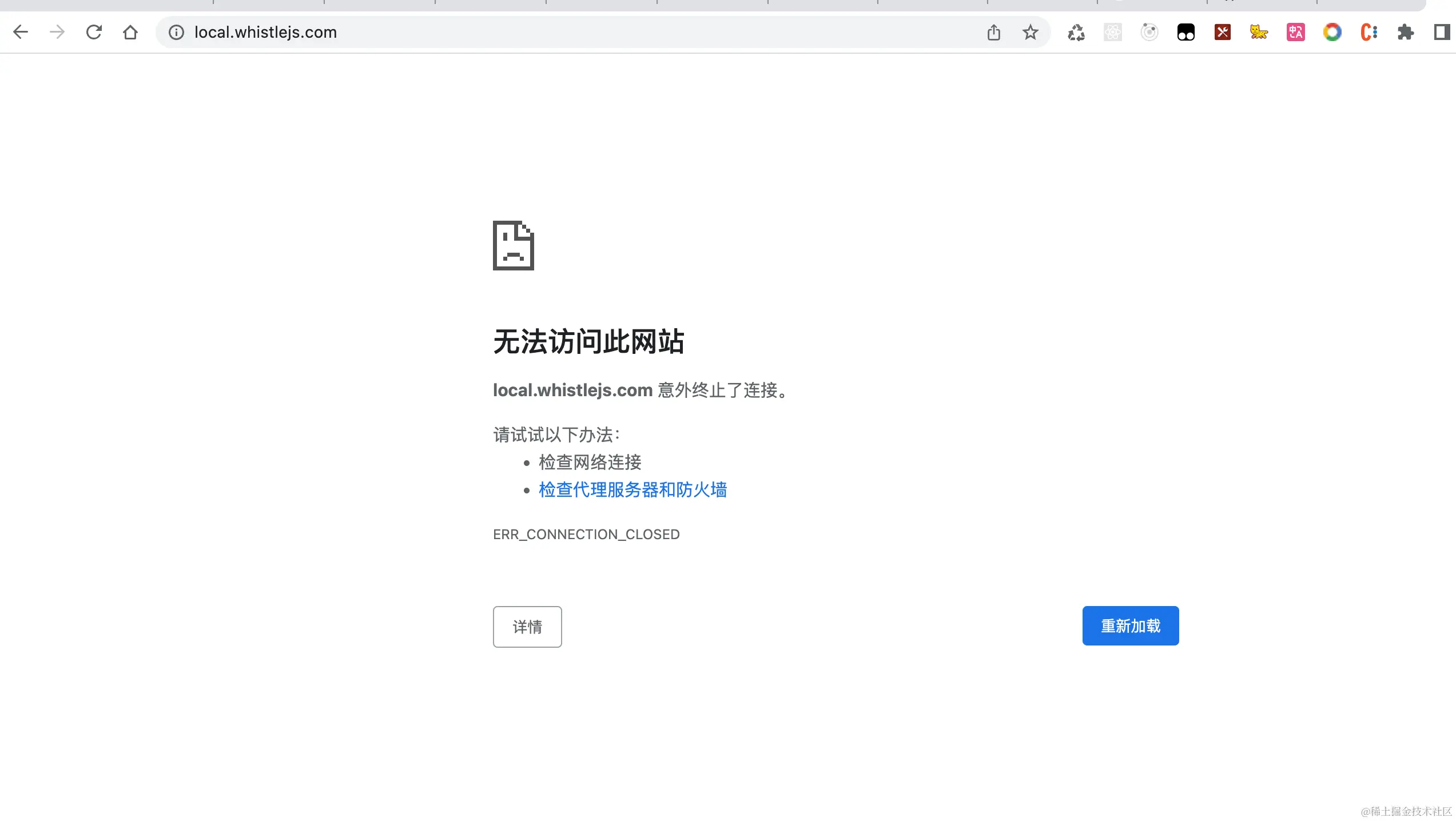Open site information icon in the address bar
Viewport: 1456px width, 821px height.
pos(176,32)
